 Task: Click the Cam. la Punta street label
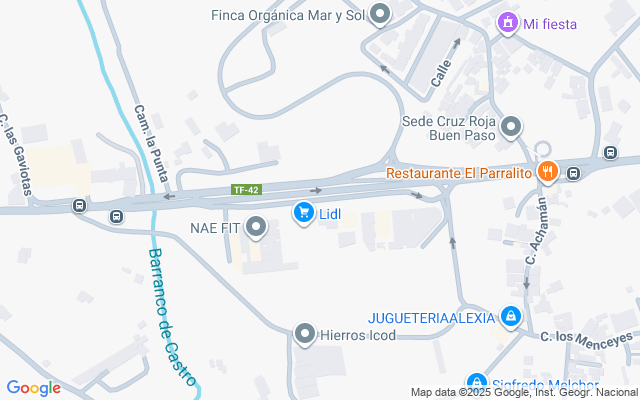tap(151, 144)
